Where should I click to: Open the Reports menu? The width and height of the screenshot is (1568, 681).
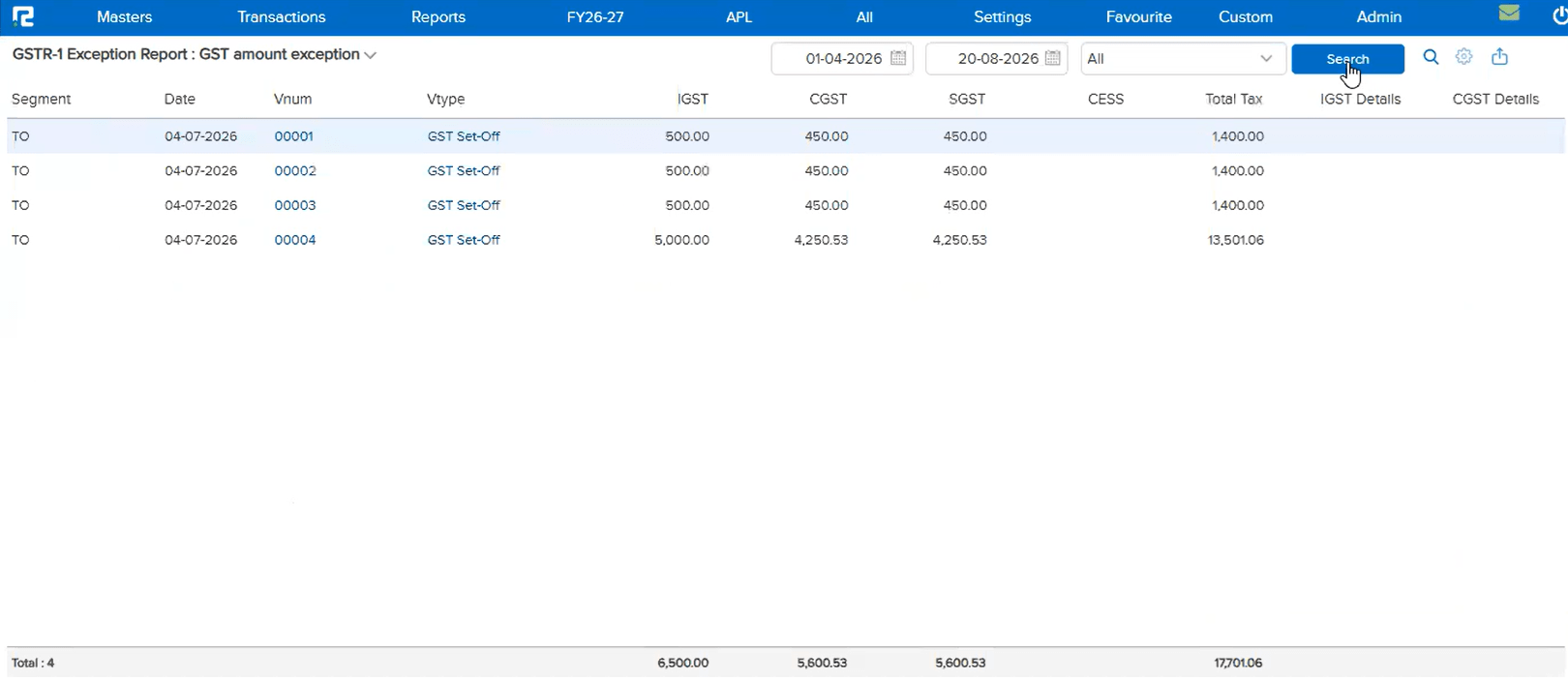click(x=438, y=17)
